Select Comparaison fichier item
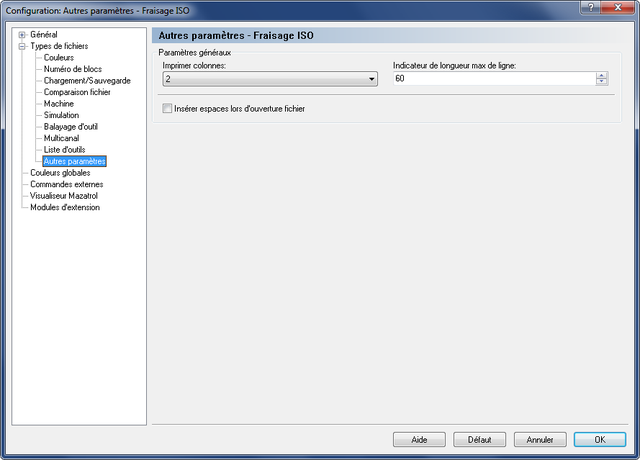This screenshot has width=640, height=460. click(x=77, y=92)
